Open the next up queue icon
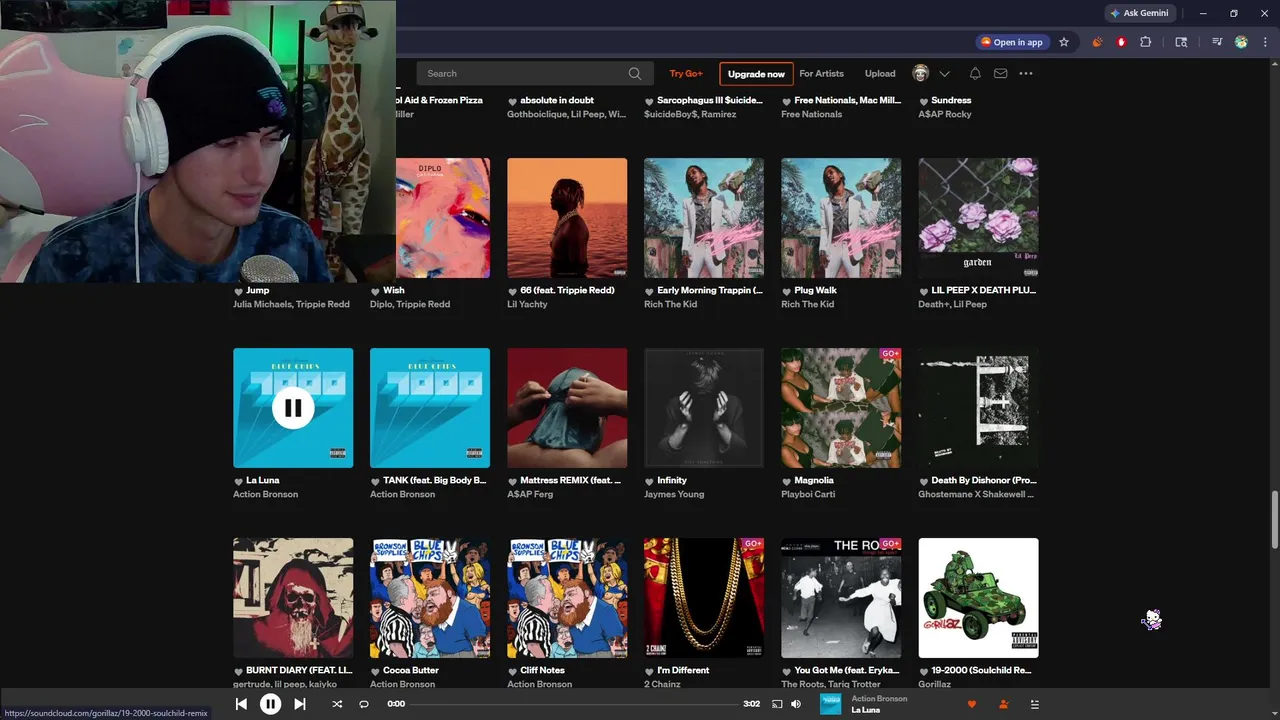The image size is (1280, 720). pyautogui.click(x=1035, y=704)
